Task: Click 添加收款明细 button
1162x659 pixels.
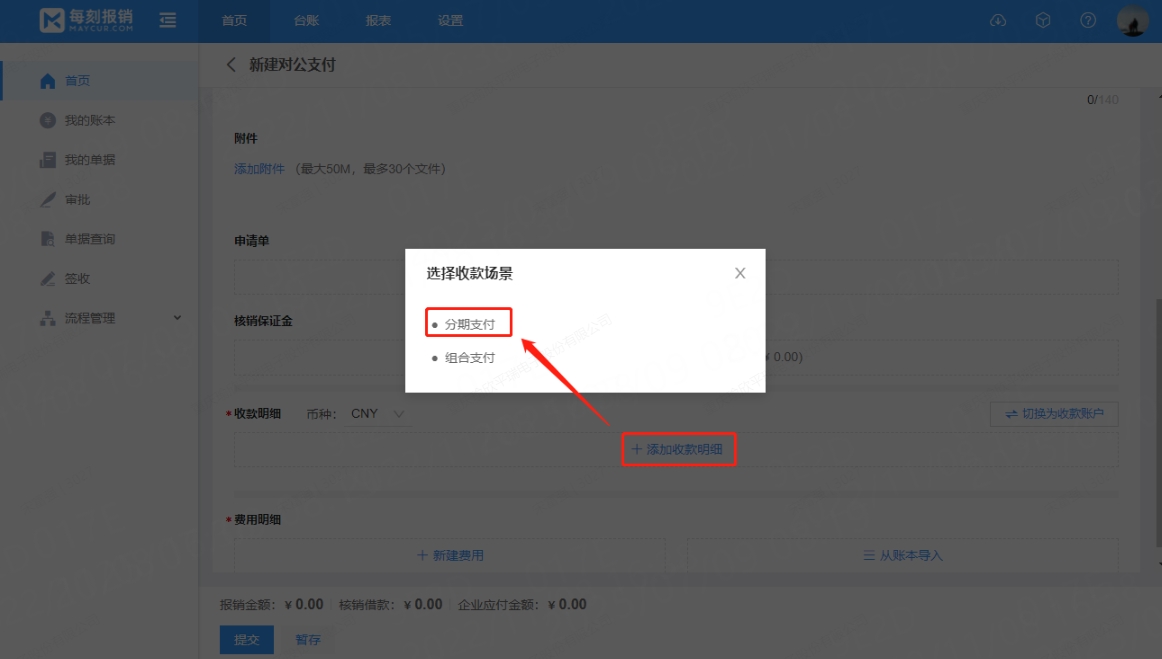Action: [x=677, y=449]
